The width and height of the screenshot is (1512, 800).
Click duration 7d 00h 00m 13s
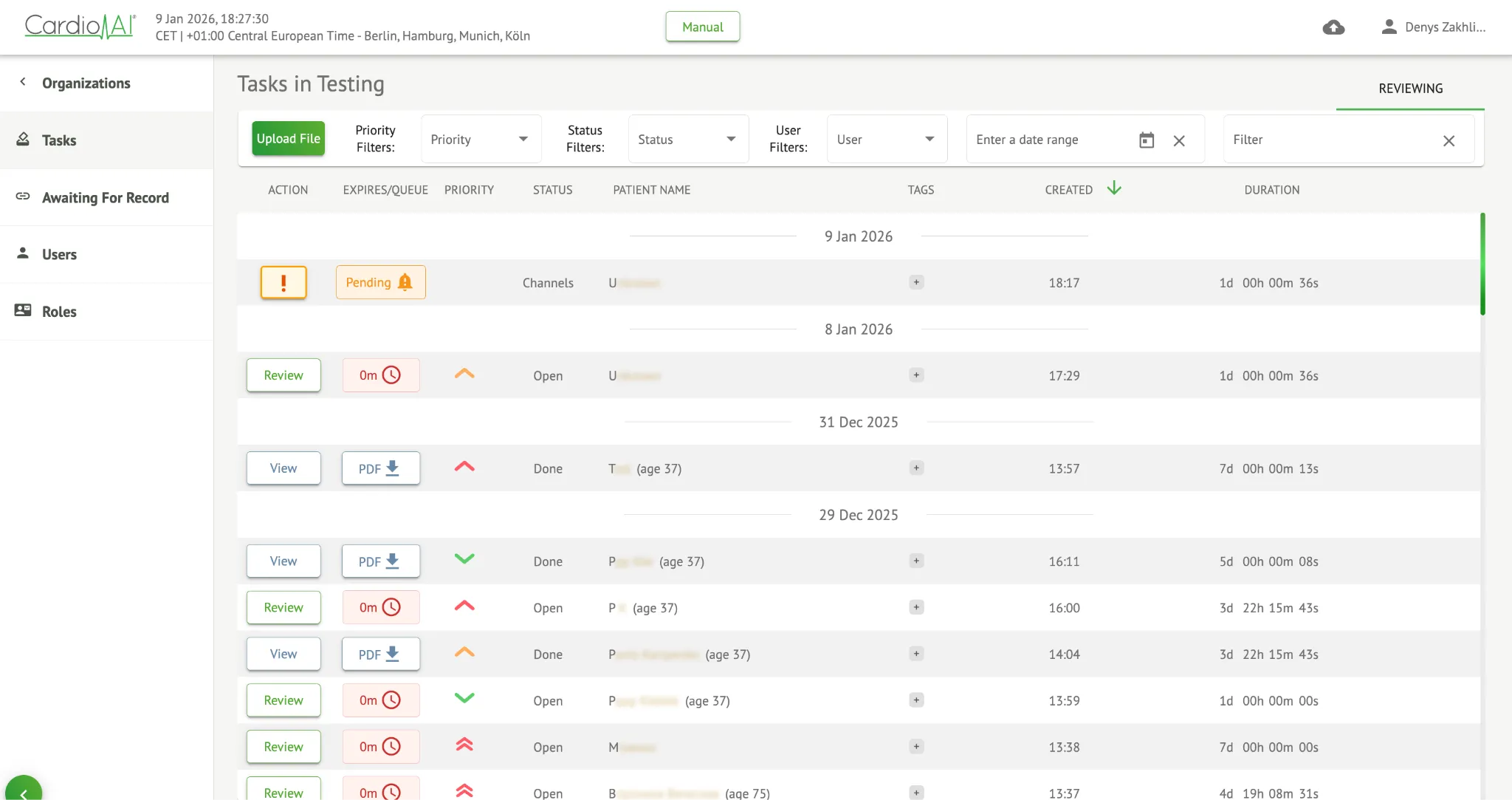[x=1268, y=468]
